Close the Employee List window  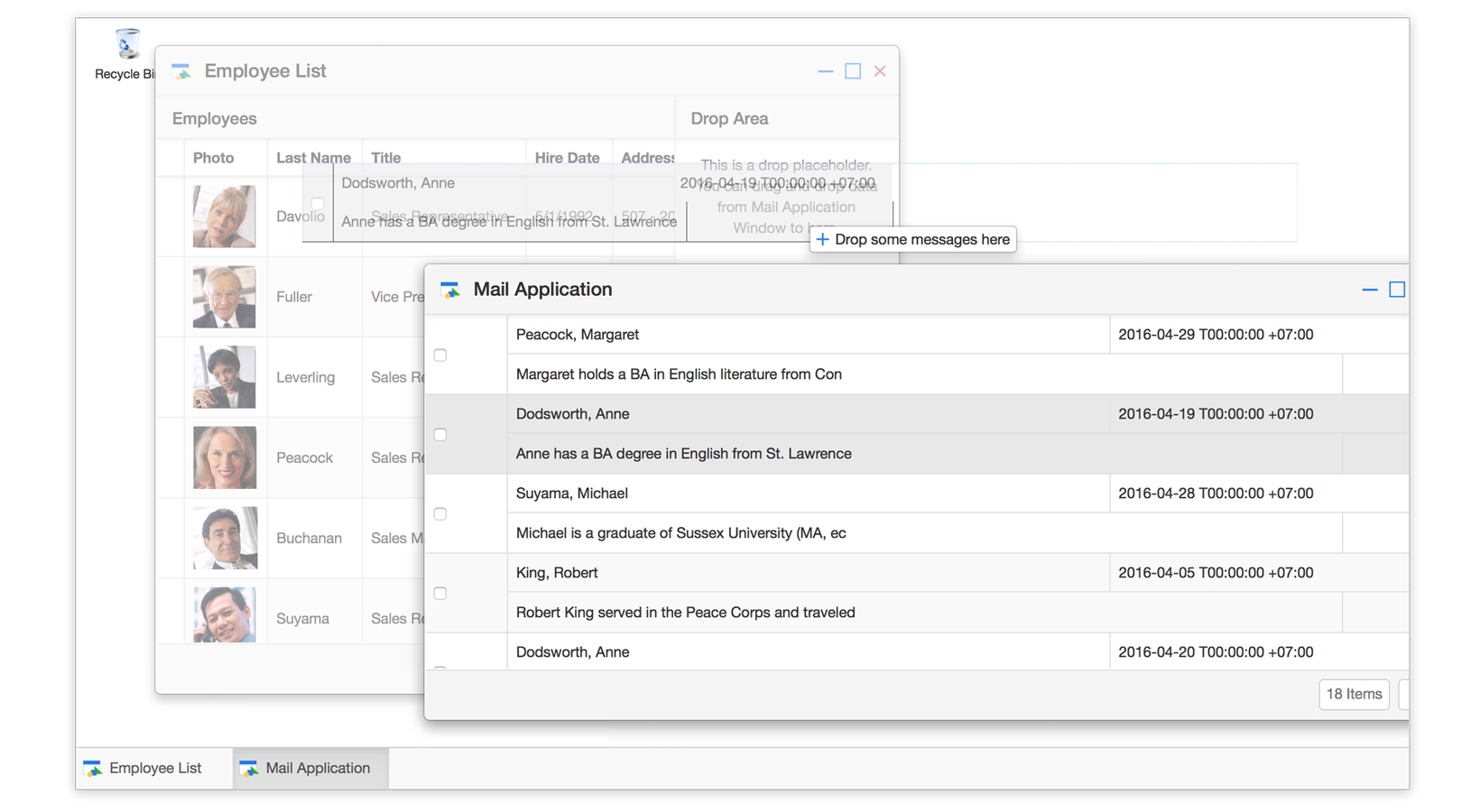tap(880, 71)
